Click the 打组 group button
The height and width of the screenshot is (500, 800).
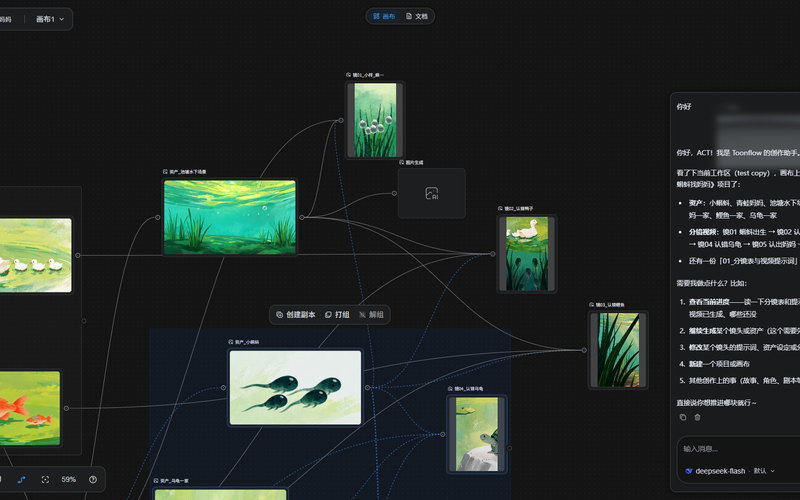337,314
